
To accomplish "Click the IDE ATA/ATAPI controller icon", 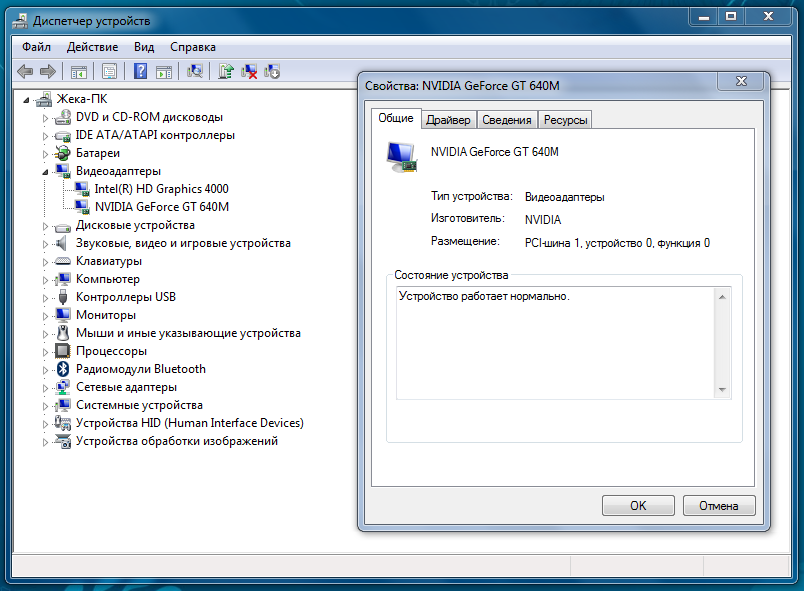I will pyautogui.click(x=63, y=135).
